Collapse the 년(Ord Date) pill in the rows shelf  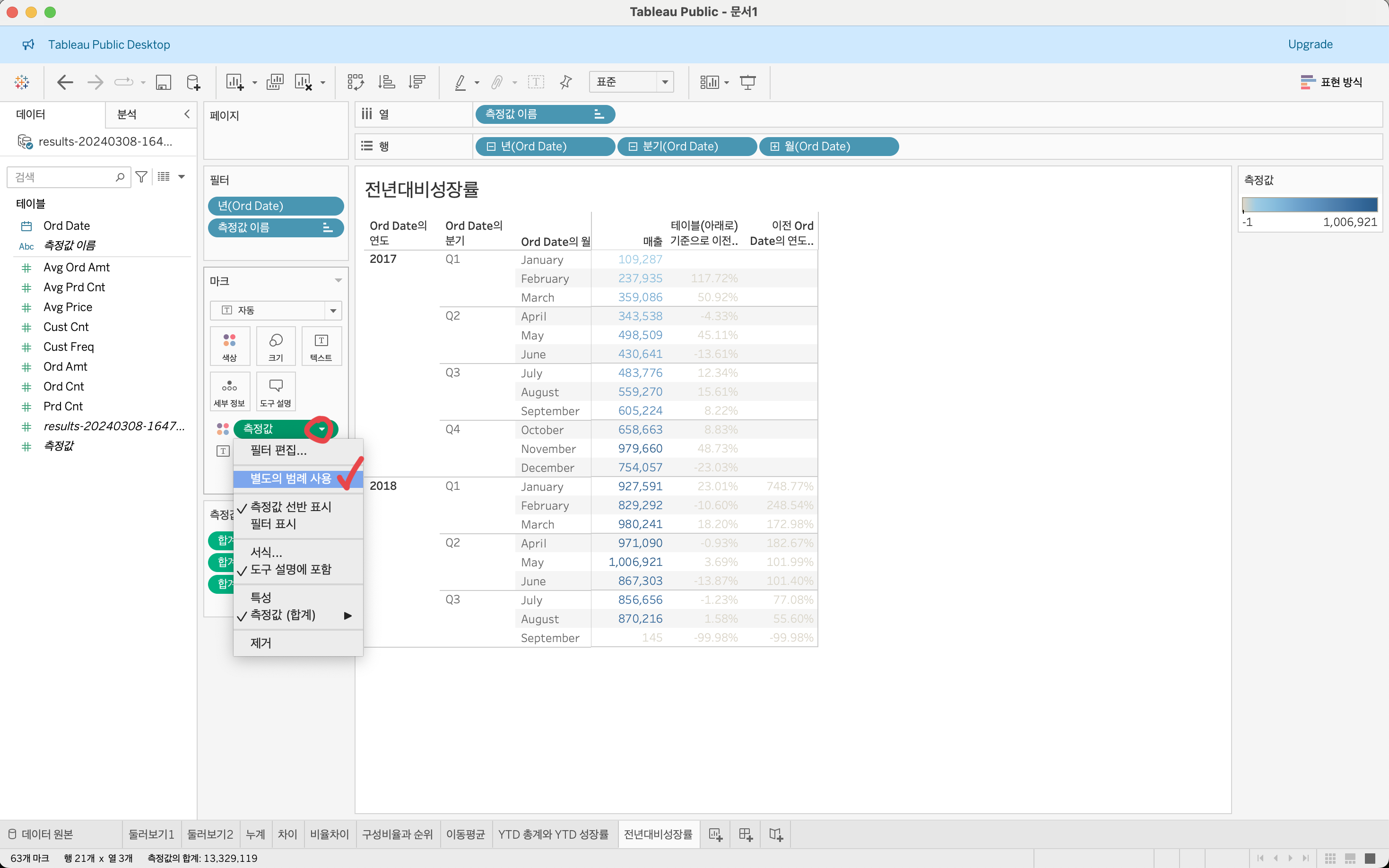click(x=491, y=147)
